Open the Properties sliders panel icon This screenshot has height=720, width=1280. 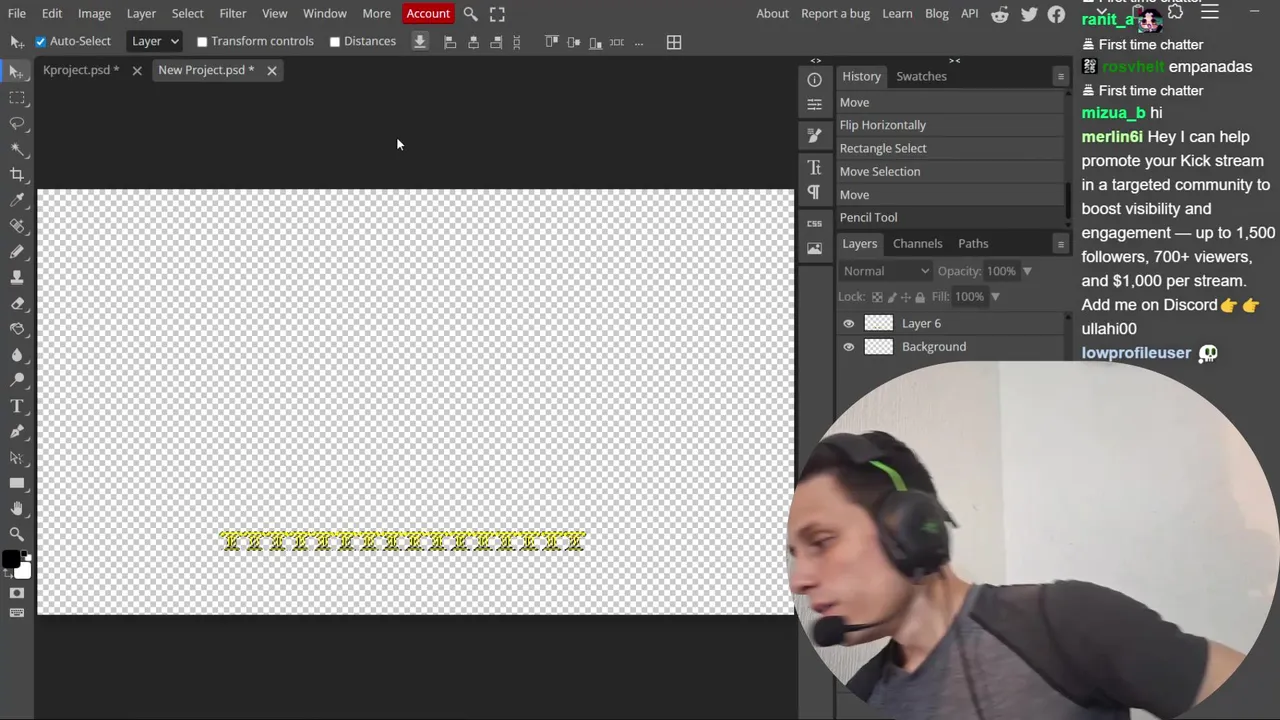pyautogui.click(x=815, y=104)
